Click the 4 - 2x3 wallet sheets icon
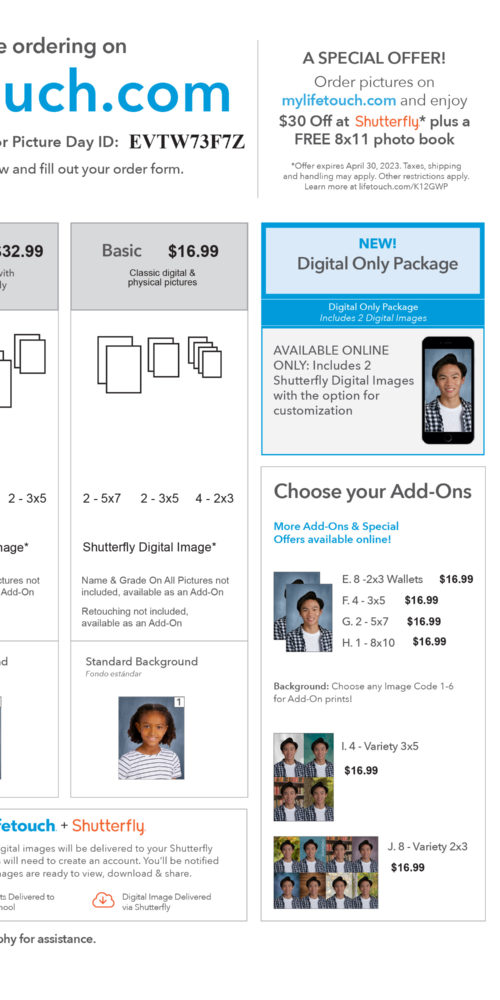Viewport: 500px width, 1000px height. click(x=205, y=357)
